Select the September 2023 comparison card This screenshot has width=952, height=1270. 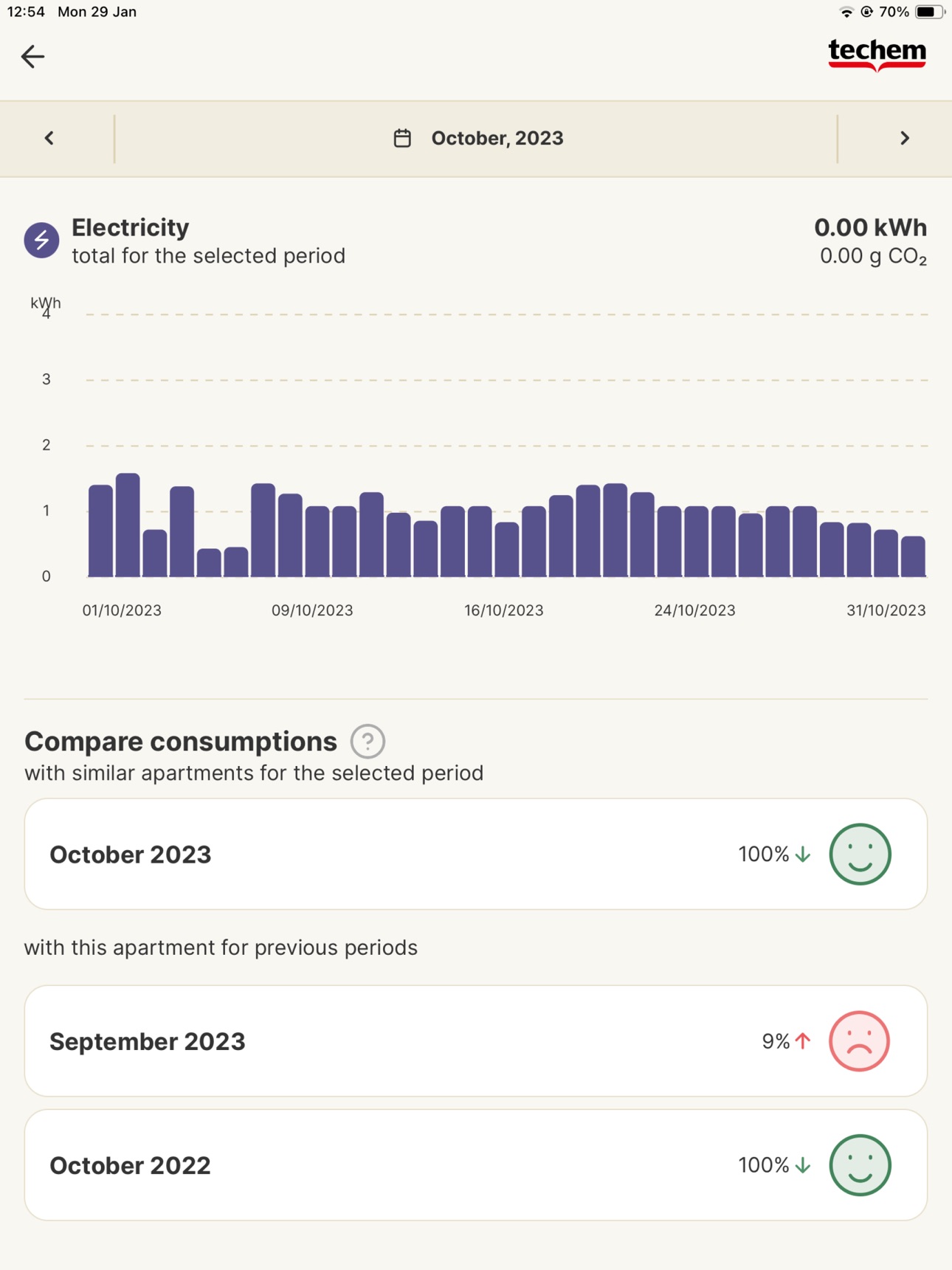pos(476,1040)
